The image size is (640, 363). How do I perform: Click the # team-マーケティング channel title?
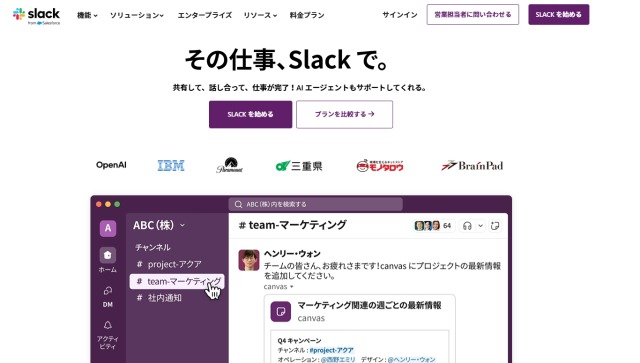tap(292, 225)
